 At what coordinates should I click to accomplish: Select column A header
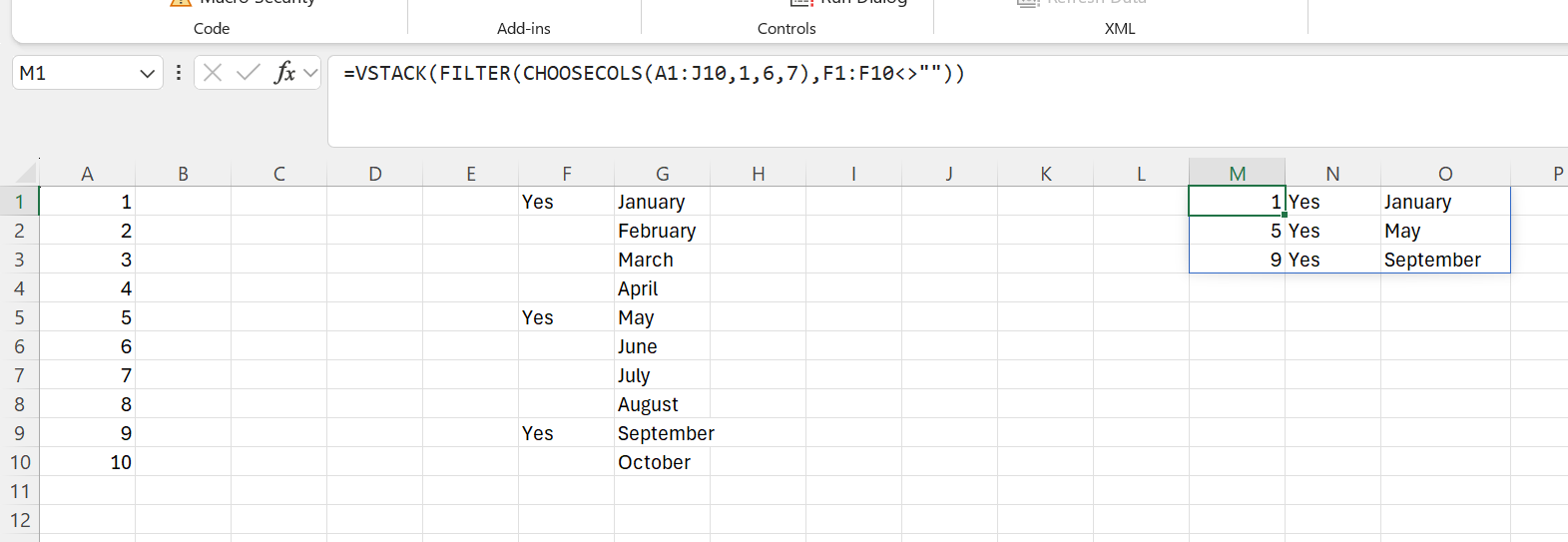[x=87, y=174]
